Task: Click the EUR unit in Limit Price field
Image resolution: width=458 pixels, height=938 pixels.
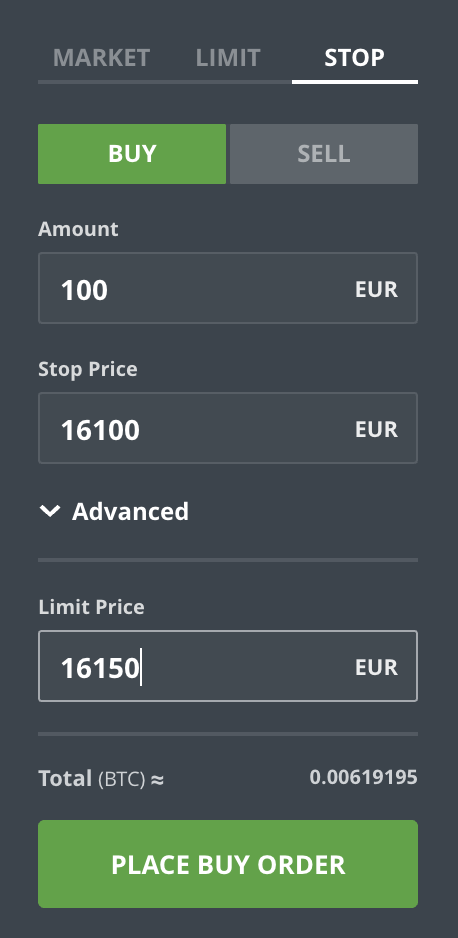Action: [377, 667]
